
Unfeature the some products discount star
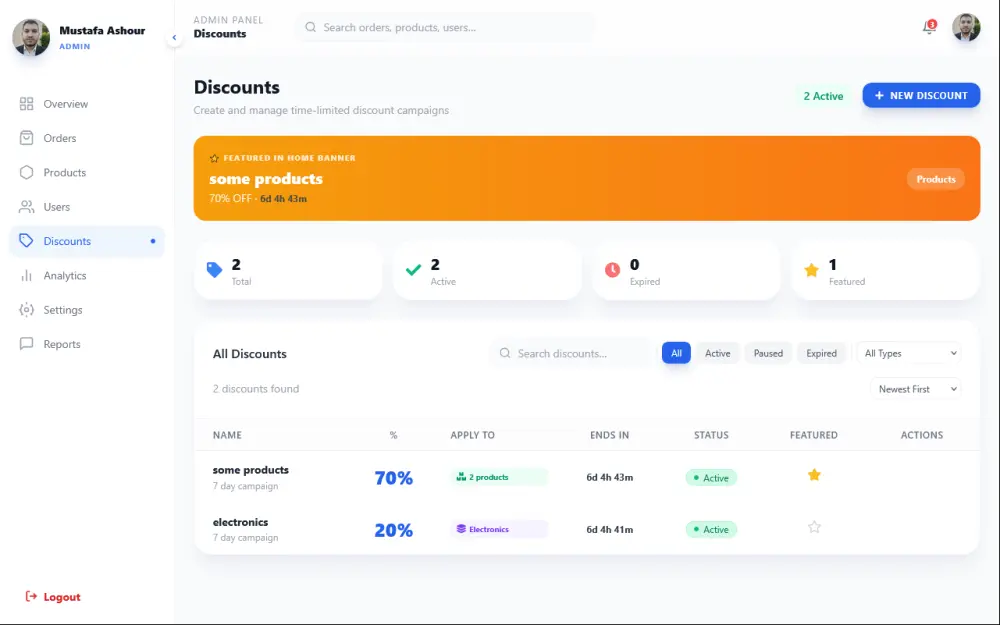814,475
